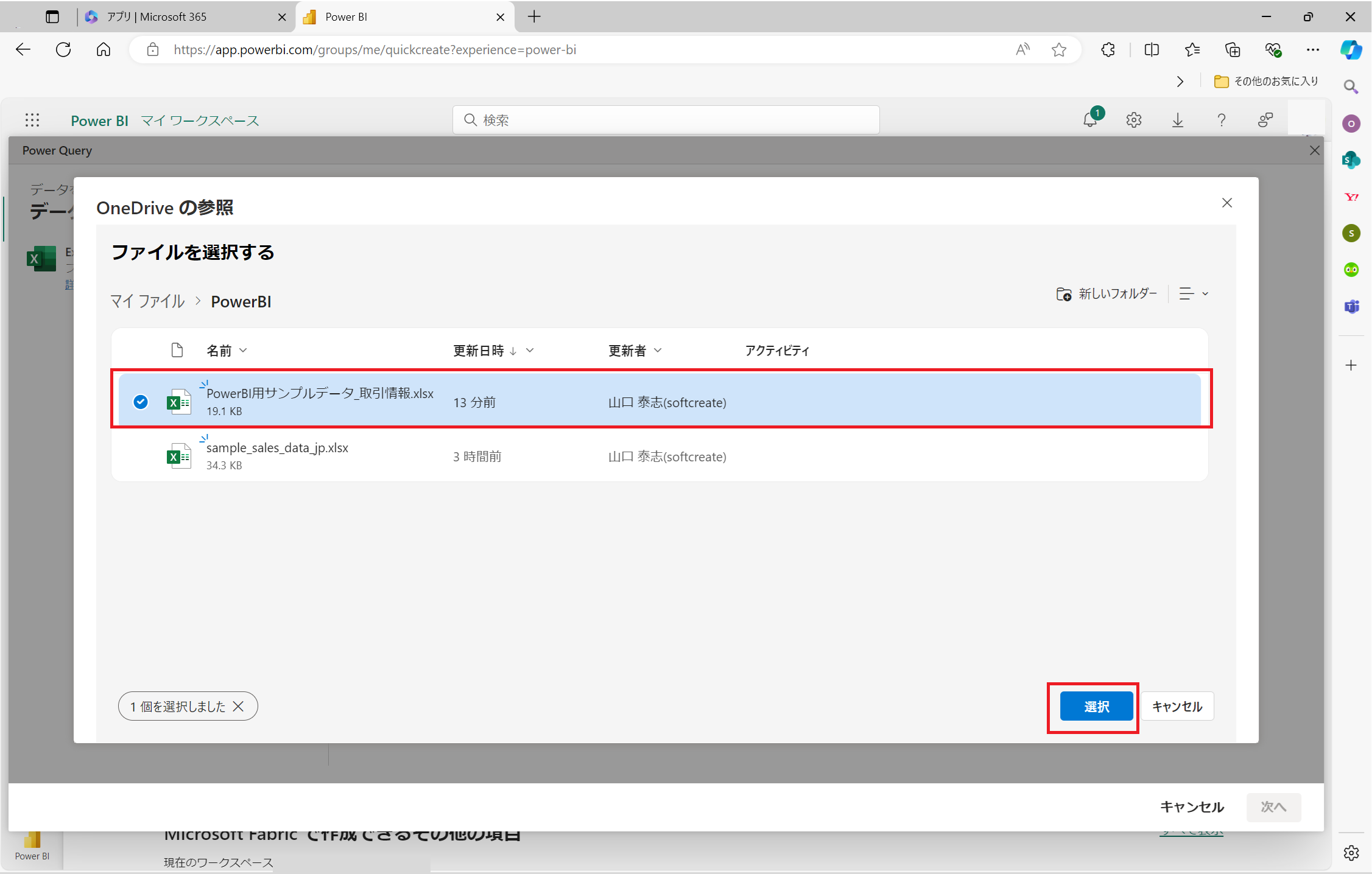Image resolution: width=1372 pixels, height=874 pixels.
Task: Open browser settings and more menu
Action: 1313,50
